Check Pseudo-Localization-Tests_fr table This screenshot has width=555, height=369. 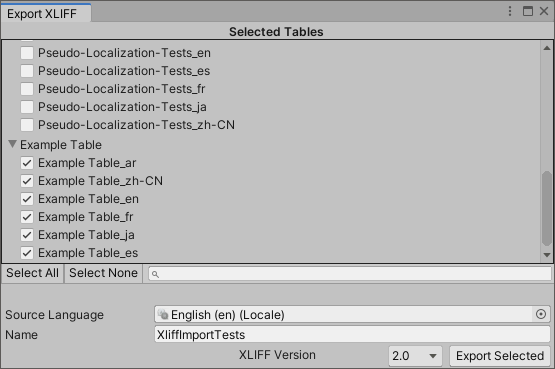coord(27,89)
